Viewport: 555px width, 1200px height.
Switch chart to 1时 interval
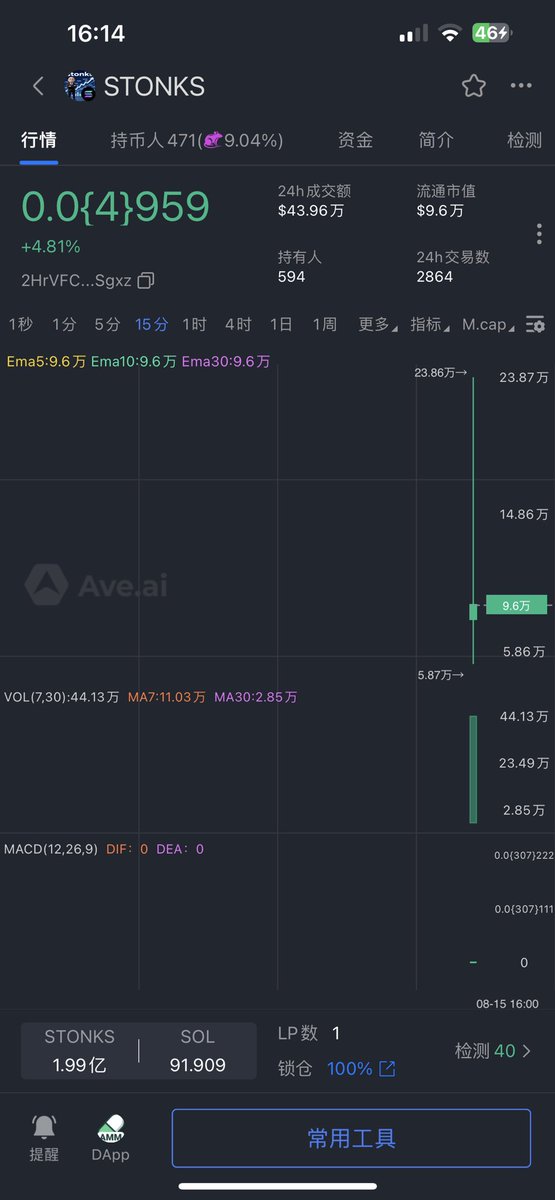click(x=194, y=325)
